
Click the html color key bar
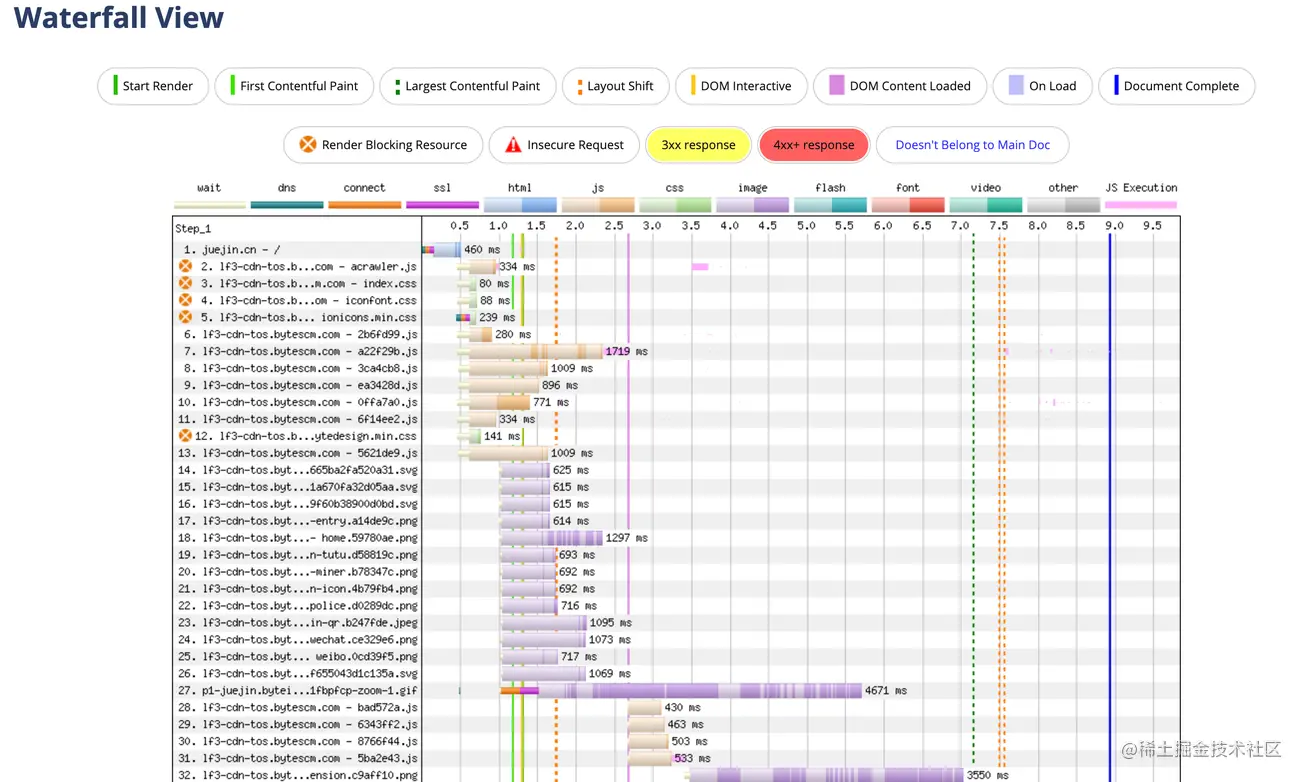(x=520, y=205)
